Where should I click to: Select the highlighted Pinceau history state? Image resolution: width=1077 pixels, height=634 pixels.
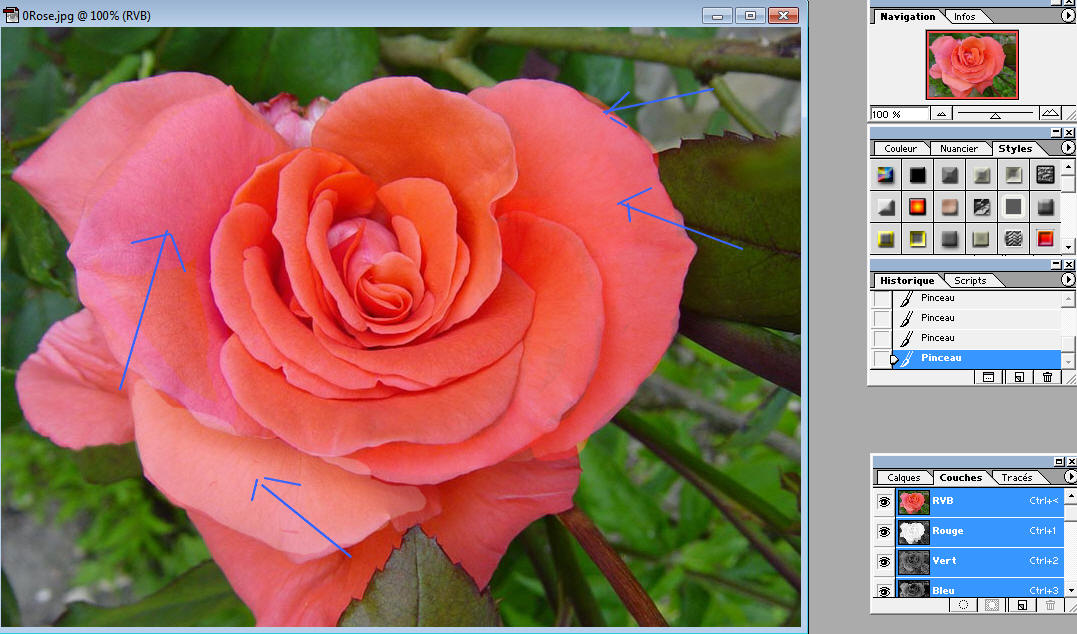[x=976, y=359]
